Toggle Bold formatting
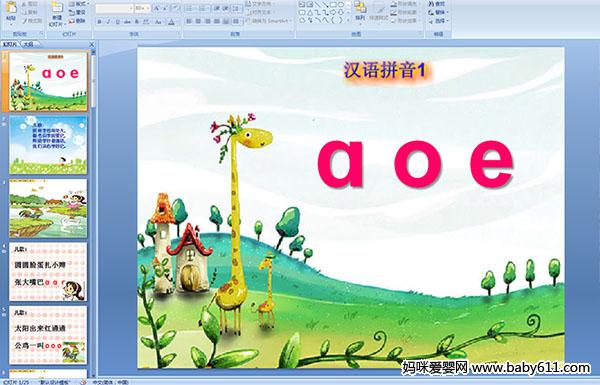This screenshot has height=385, width=600. tap(100, 22)
